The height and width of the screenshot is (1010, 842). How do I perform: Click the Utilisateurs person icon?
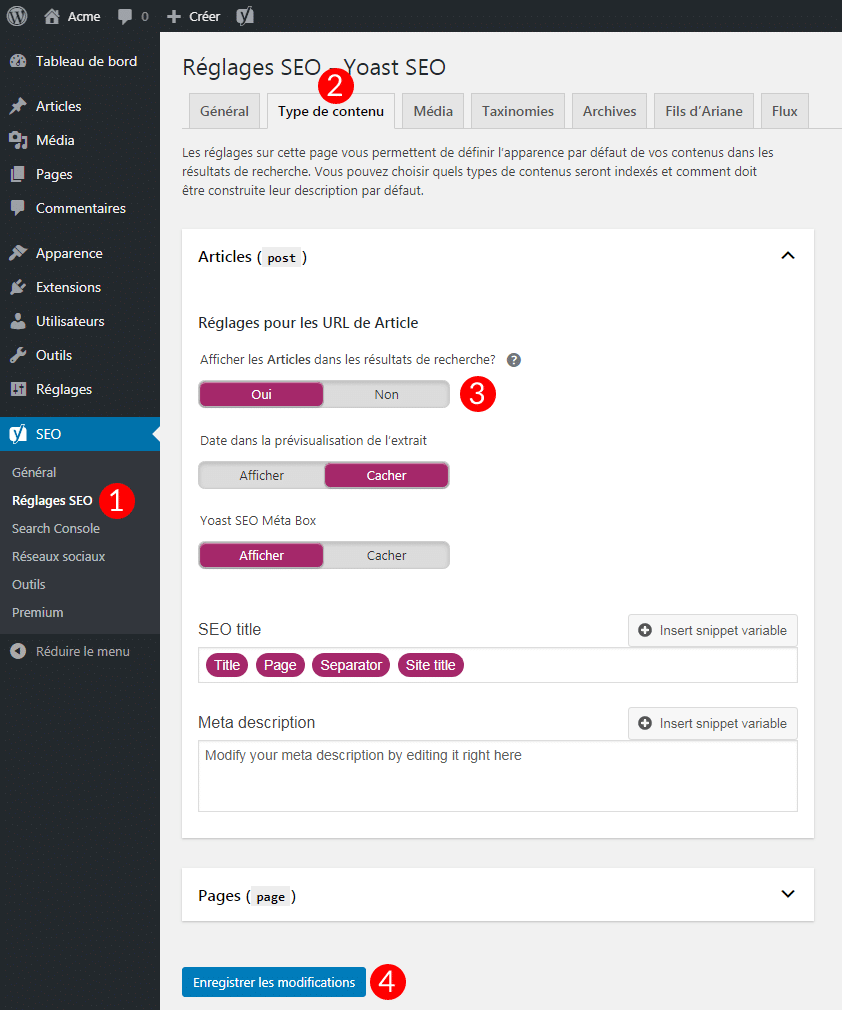pyautogui.click(x=18, y=321)
